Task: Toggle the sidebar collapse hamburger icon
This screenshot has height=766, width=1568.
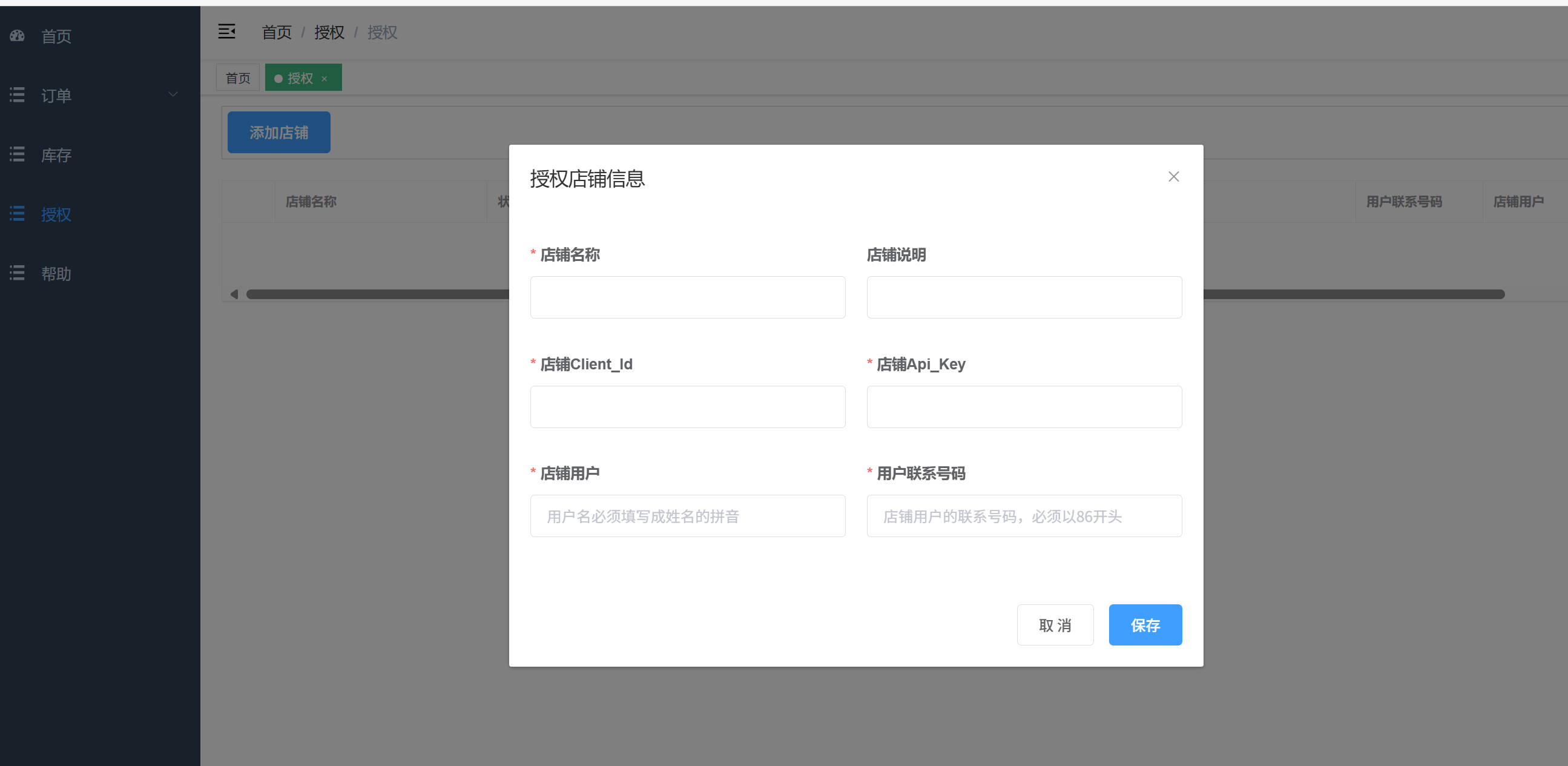Action: coord(226,31)
